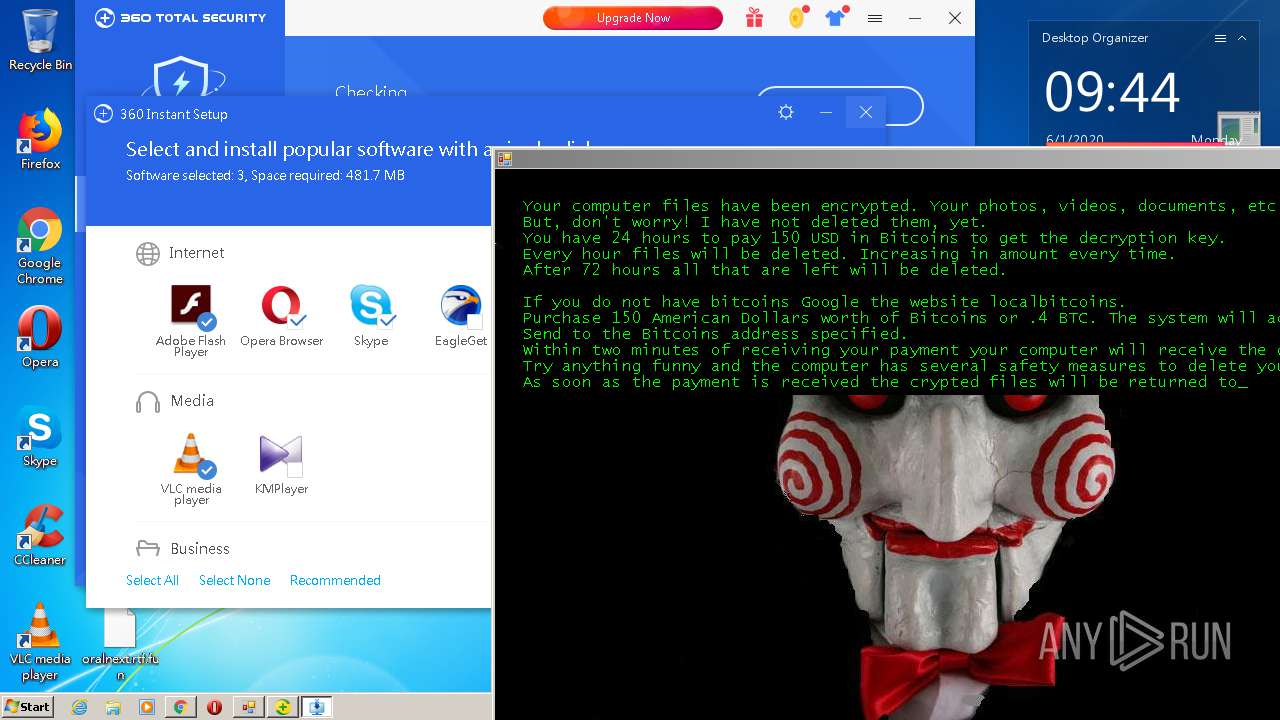The image size is (1280, 720).
Task: Open File Explorer from taskbar
Action: (113, 707)
